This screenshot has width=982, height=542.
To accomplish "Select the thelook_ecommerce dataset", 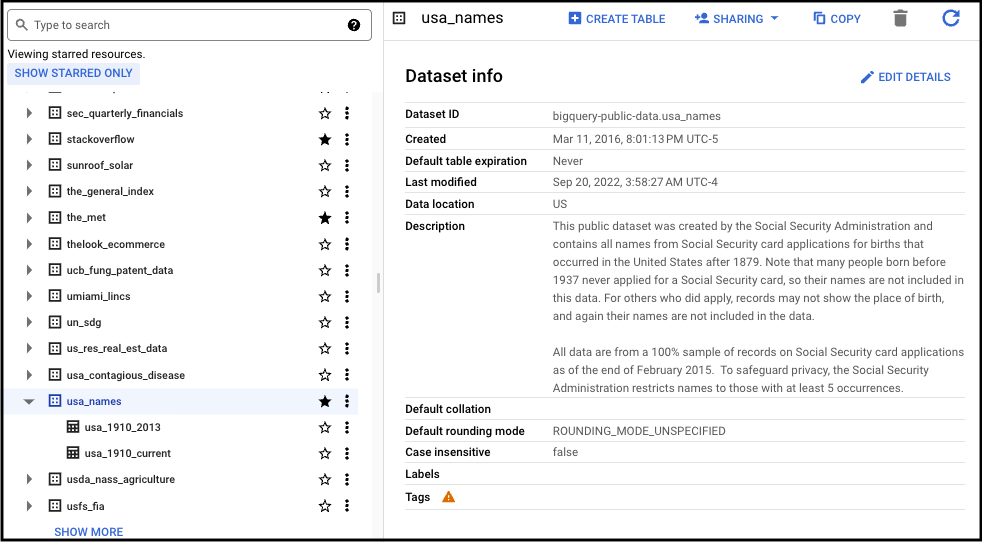I will 116,244.
